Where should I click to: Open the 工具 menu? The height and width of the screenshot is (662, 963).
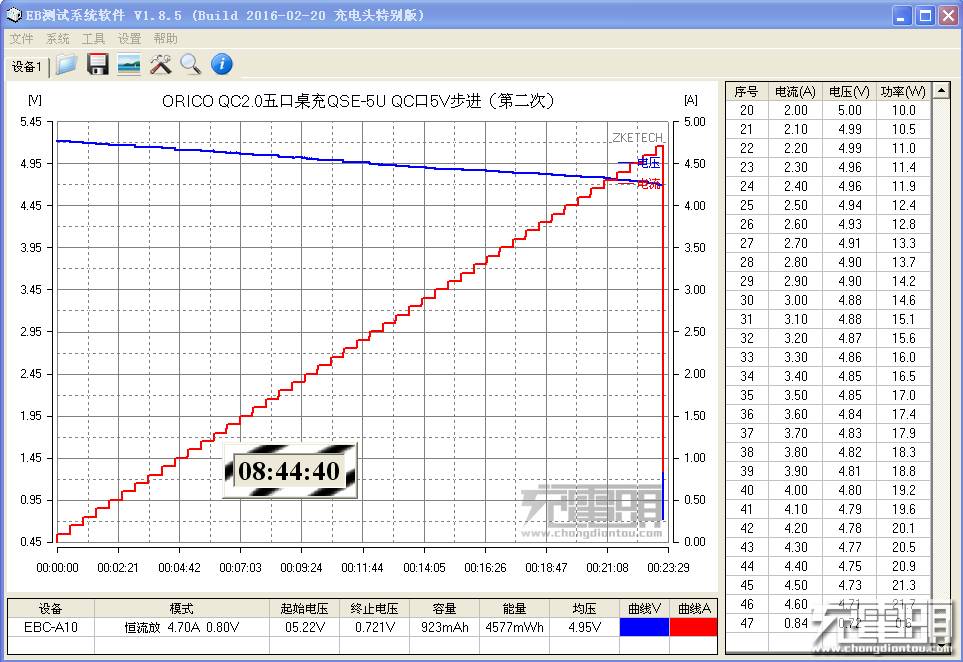pos(93,39)
